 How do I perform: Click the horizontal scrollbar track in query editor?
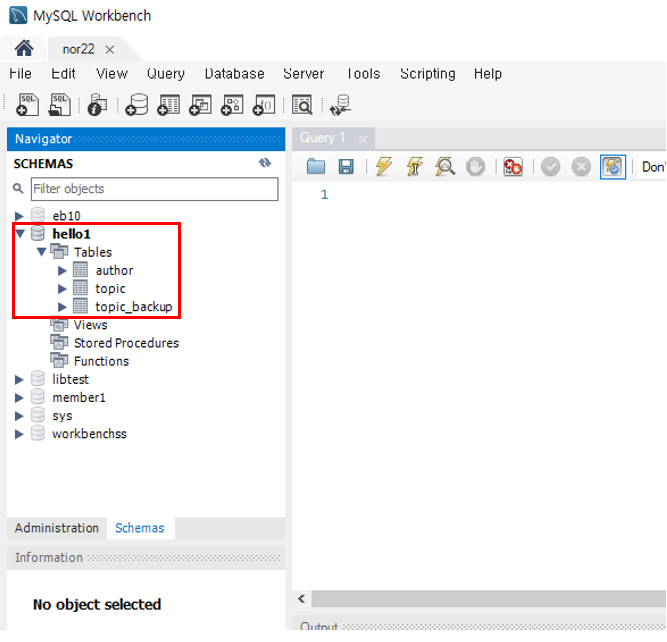(x=488, y=599)
